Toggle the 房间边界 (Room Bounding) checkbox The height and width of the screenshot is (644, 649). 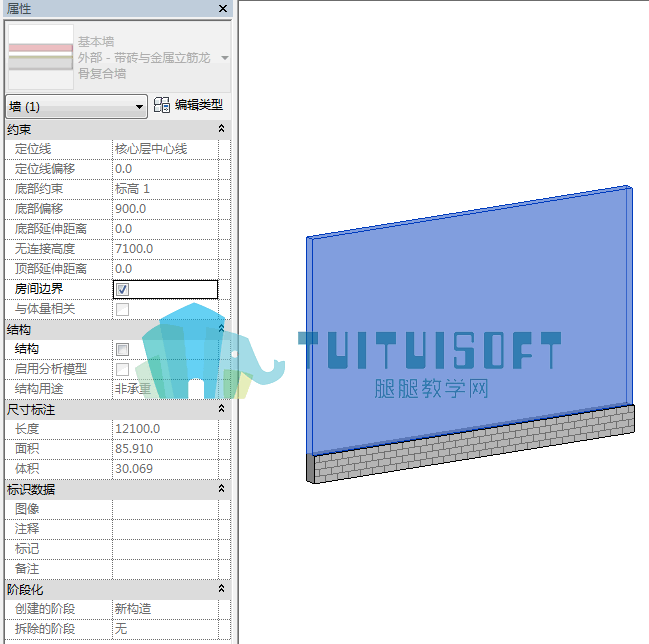tap(123, 289)
